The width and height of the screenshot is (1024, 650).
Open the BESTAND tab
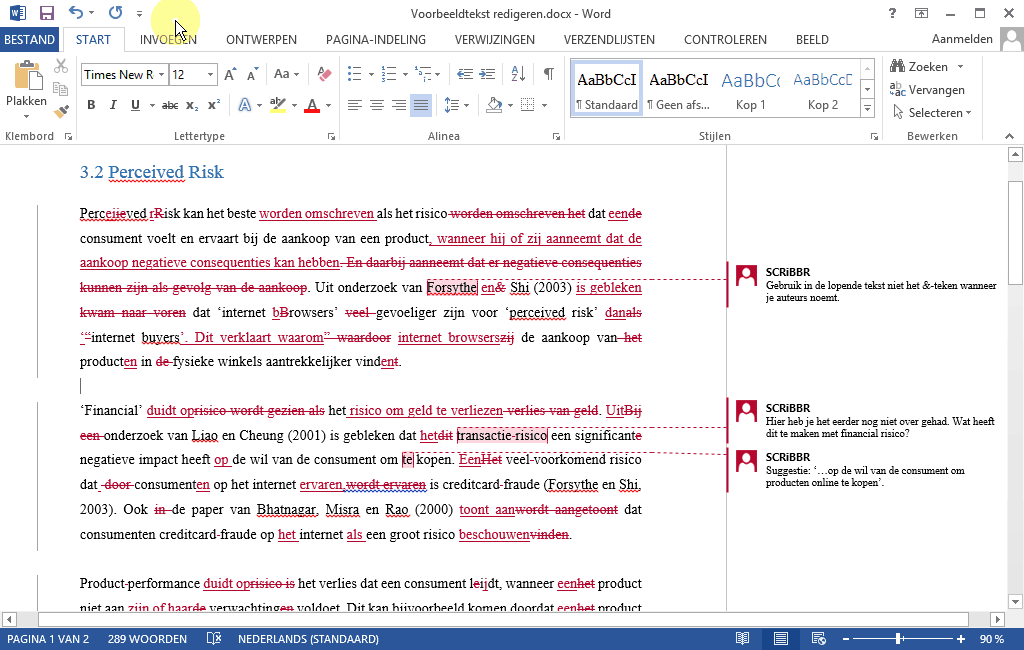point(29,39)
